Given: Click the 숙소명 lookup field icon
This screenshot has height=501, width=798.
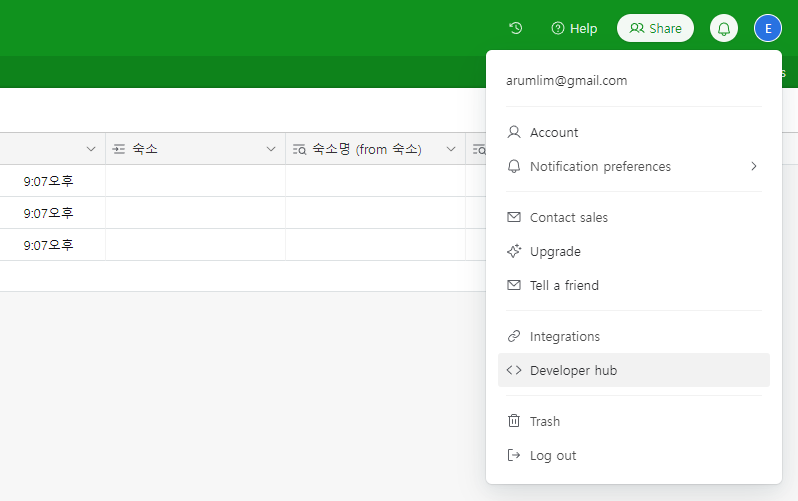Looking at the screenshot, I should click(x=299, y=150).
